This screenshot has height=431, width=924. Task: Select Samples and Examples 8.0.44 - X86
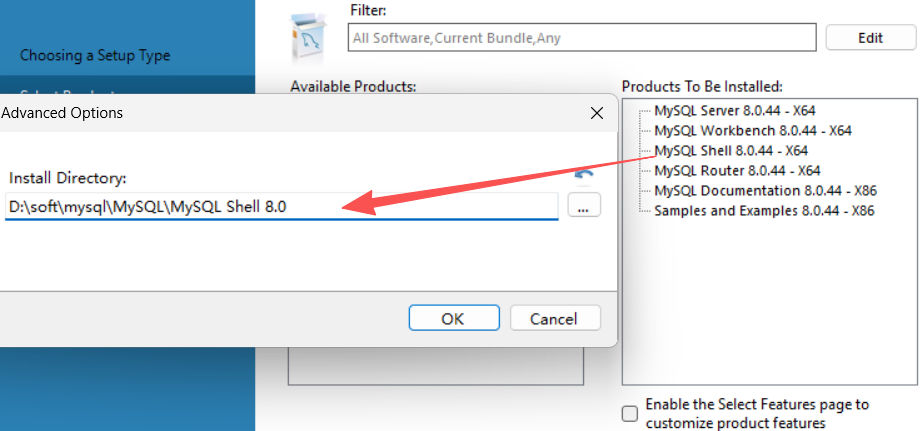click(764, 210)
